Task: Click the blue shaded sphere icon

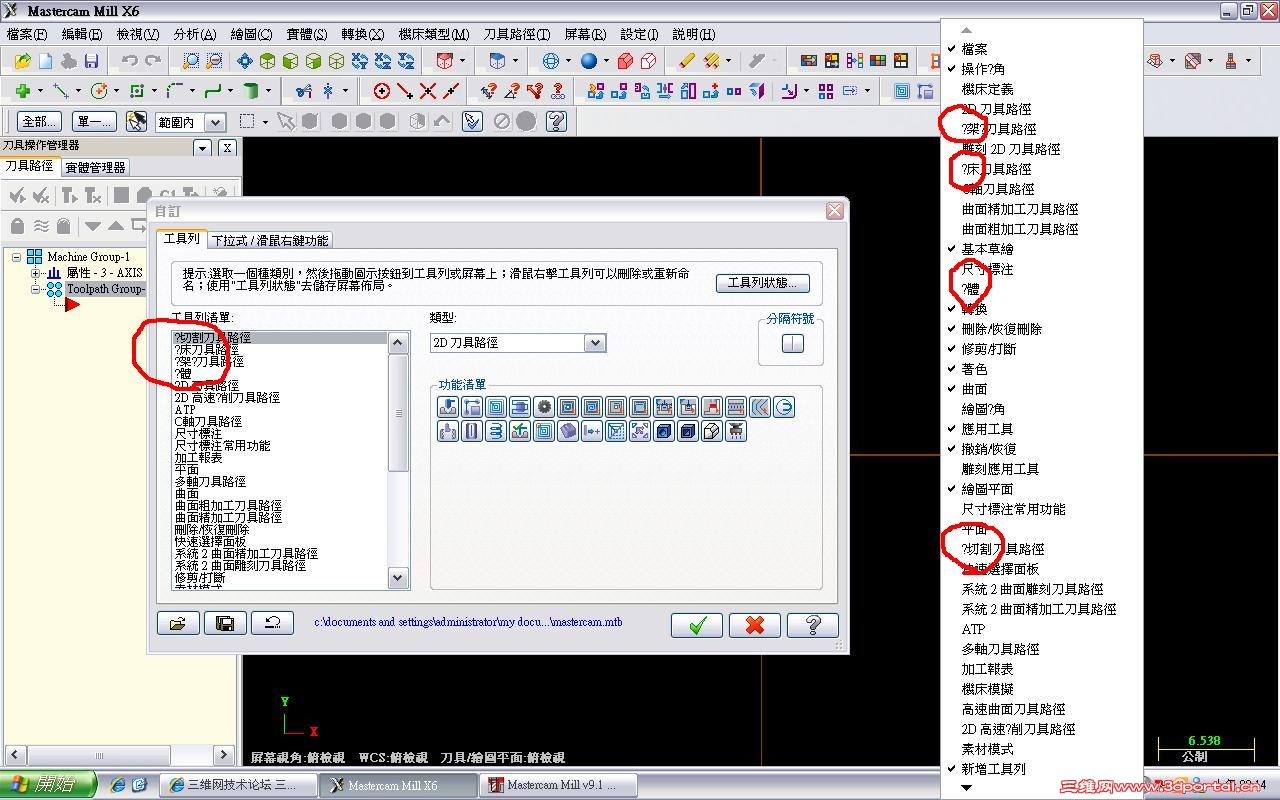Action: [x=588, y=61]
